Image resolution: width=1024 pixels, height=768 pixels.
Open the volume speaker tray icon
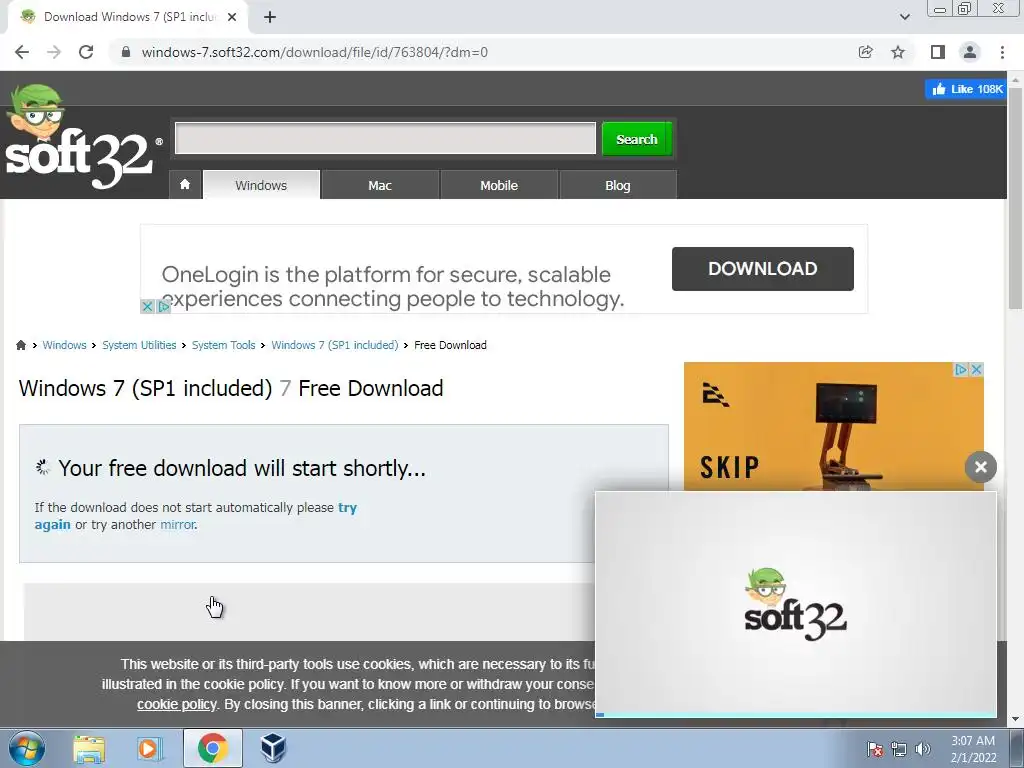923,750
